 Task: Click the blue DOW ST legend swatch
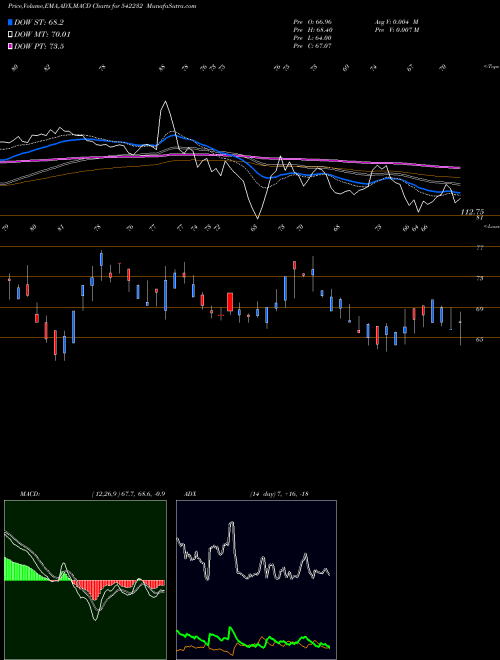[x=10, y=22]
